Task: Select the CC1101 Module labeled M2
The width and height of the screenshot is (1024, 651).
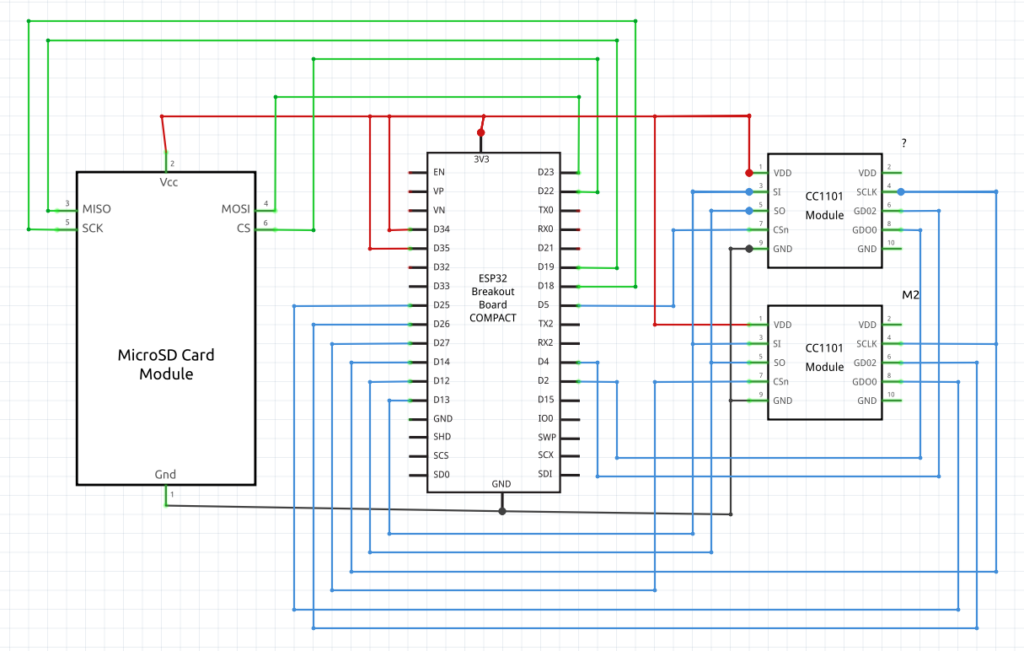Action: (x=825, y=362)
